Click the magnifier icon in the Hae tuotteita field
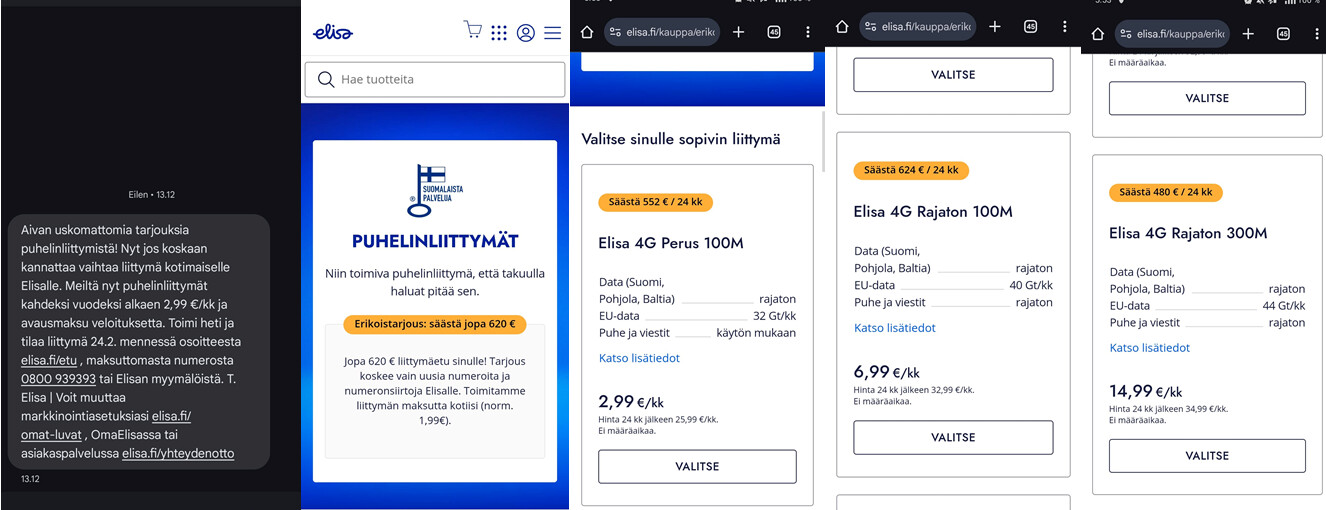The image size is (1326, 510). coord(325,79)
